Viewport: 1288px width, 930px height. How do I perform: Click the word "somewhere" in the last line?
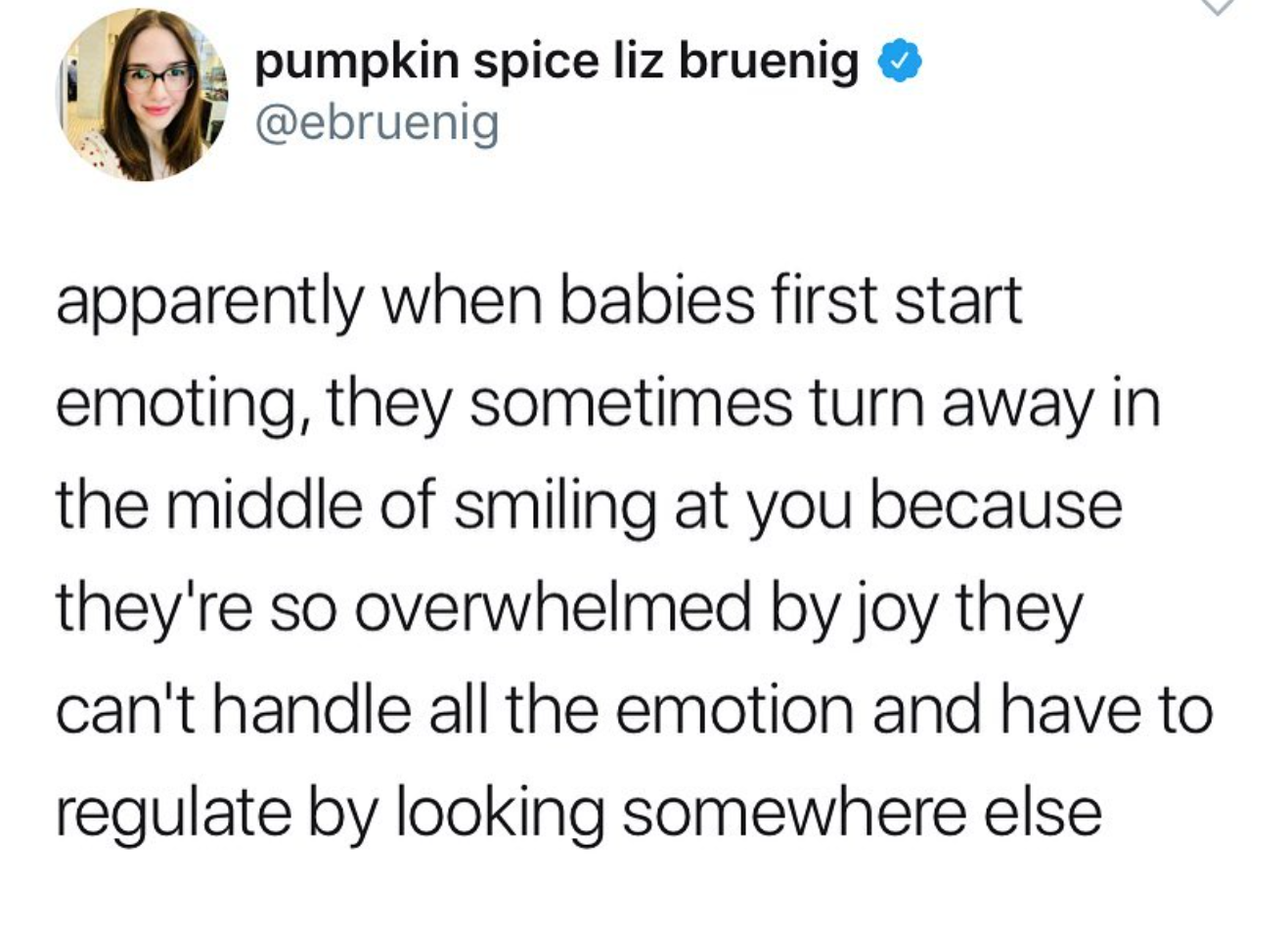[x=794, y=812]
